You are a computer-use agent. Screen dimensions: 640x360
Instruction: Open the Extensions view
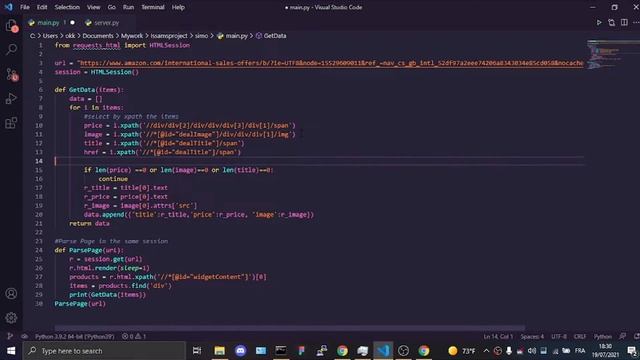11,122
